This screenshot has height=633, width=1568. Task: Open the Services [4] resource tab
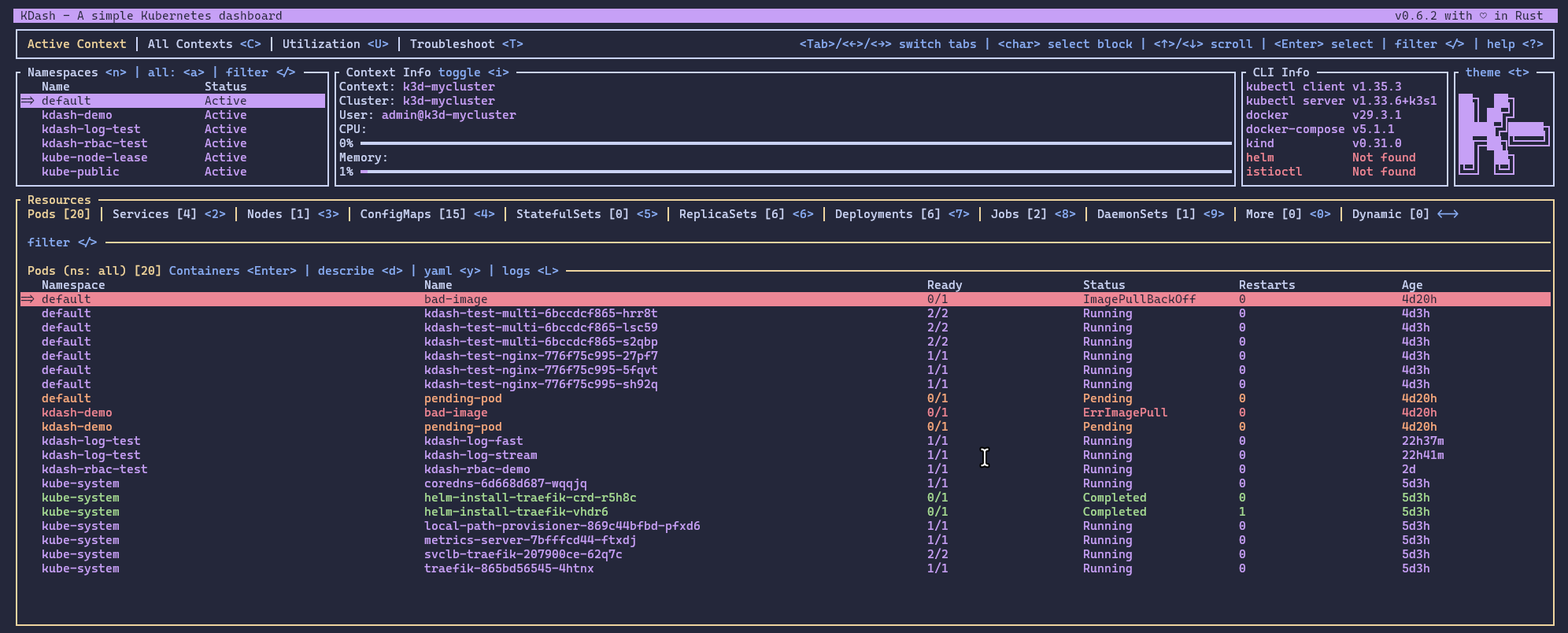pos(168,214)
